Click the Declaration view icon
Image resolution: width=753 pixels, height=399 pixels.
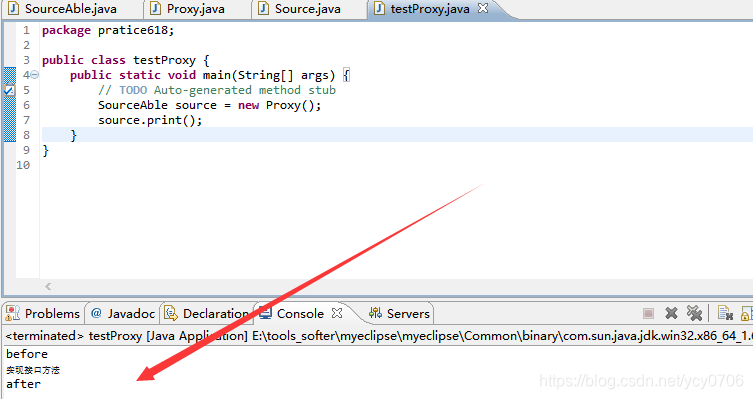(x=171, y=314)
